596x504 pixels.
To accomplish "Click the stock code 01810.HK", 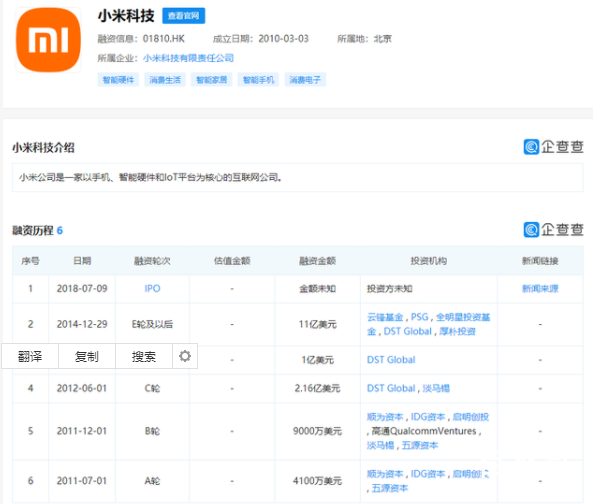I will [164, 39].
